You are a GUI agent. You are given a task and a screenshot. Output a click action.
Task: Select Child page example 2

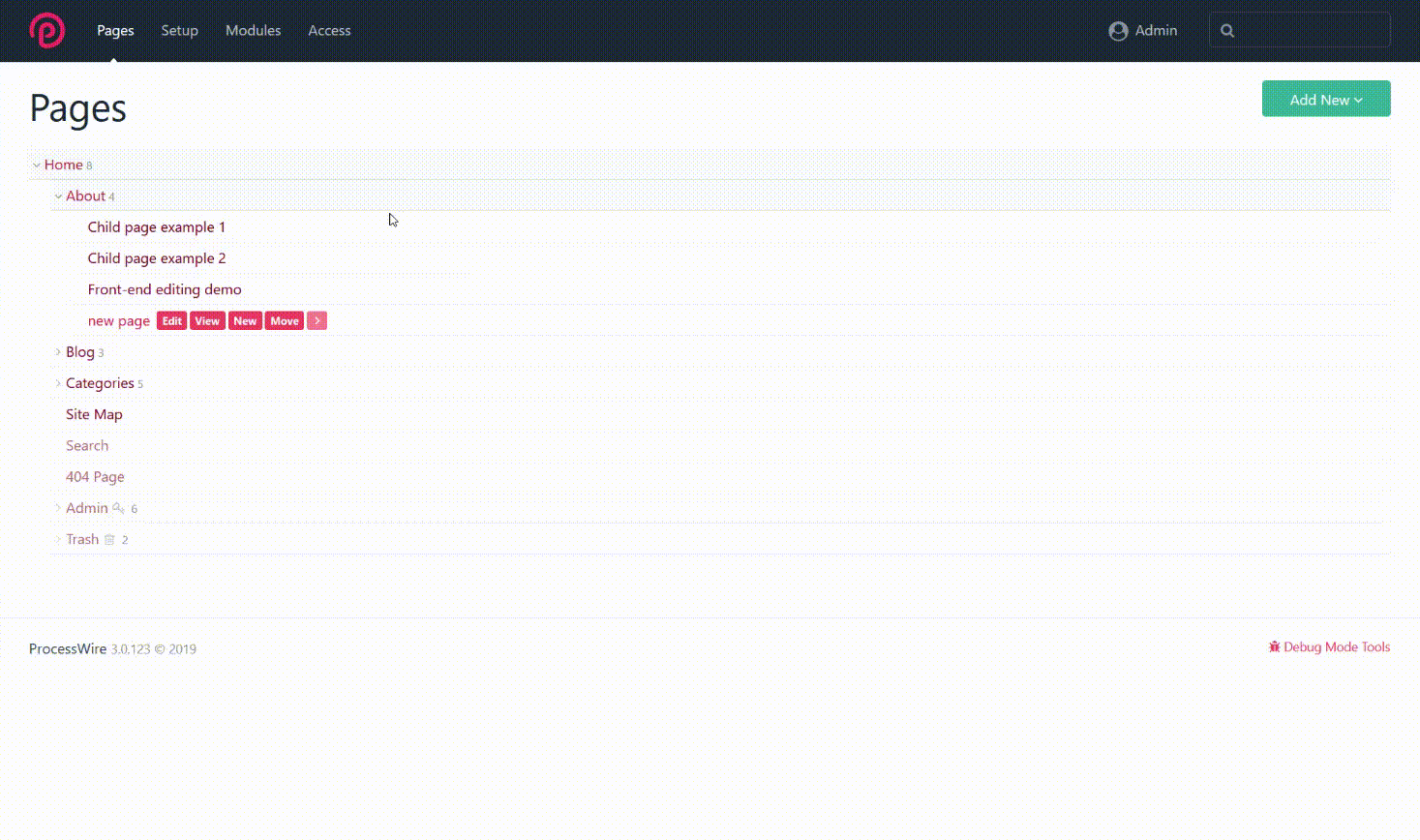point(157,258)
